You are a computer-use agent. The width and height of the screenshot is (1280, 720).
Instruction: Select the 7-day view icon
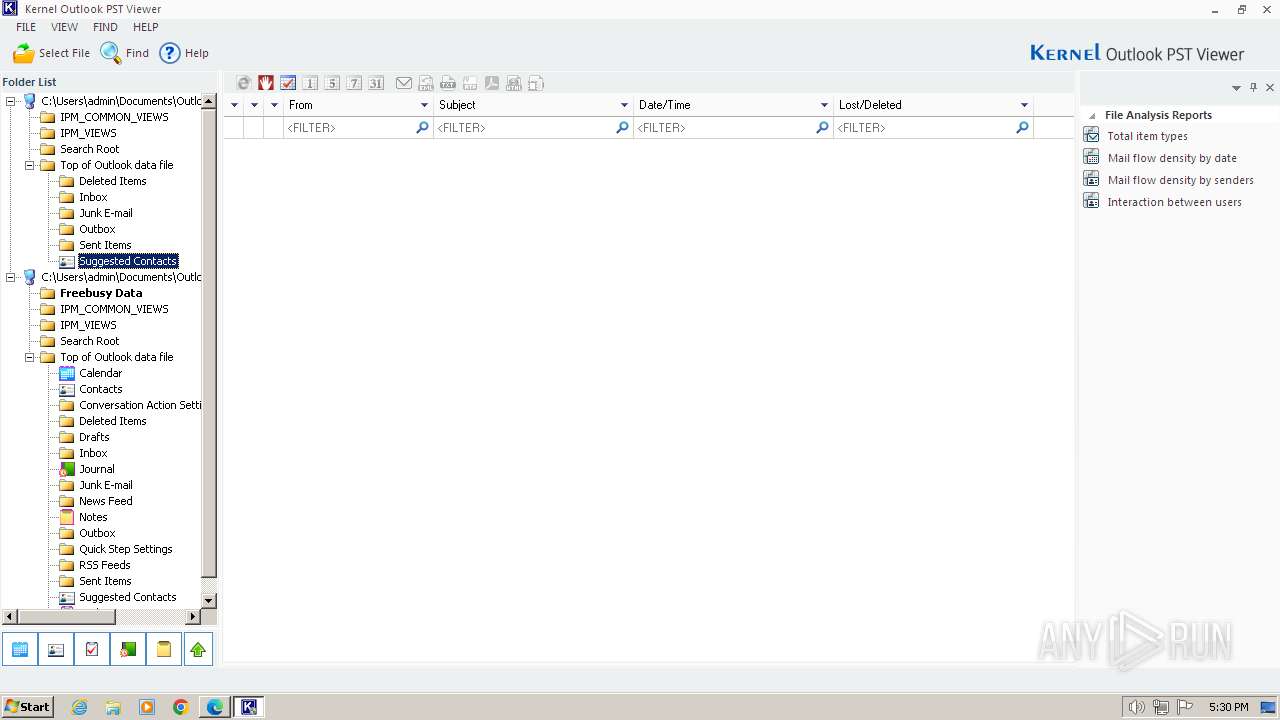coord(354,83)
